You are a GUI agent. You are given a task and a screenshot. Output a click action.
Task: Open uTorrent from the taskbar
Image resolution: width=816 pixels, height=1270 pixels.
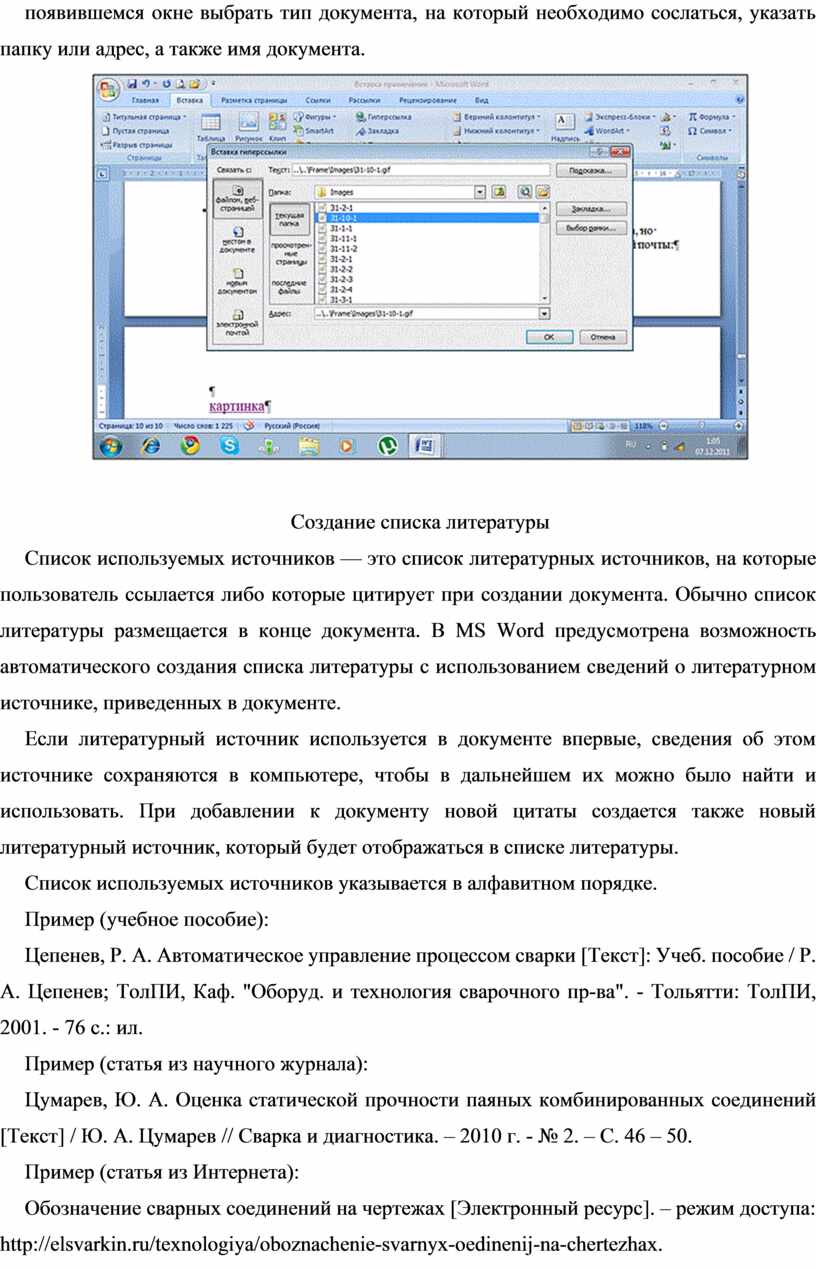[x=387, y=445]
